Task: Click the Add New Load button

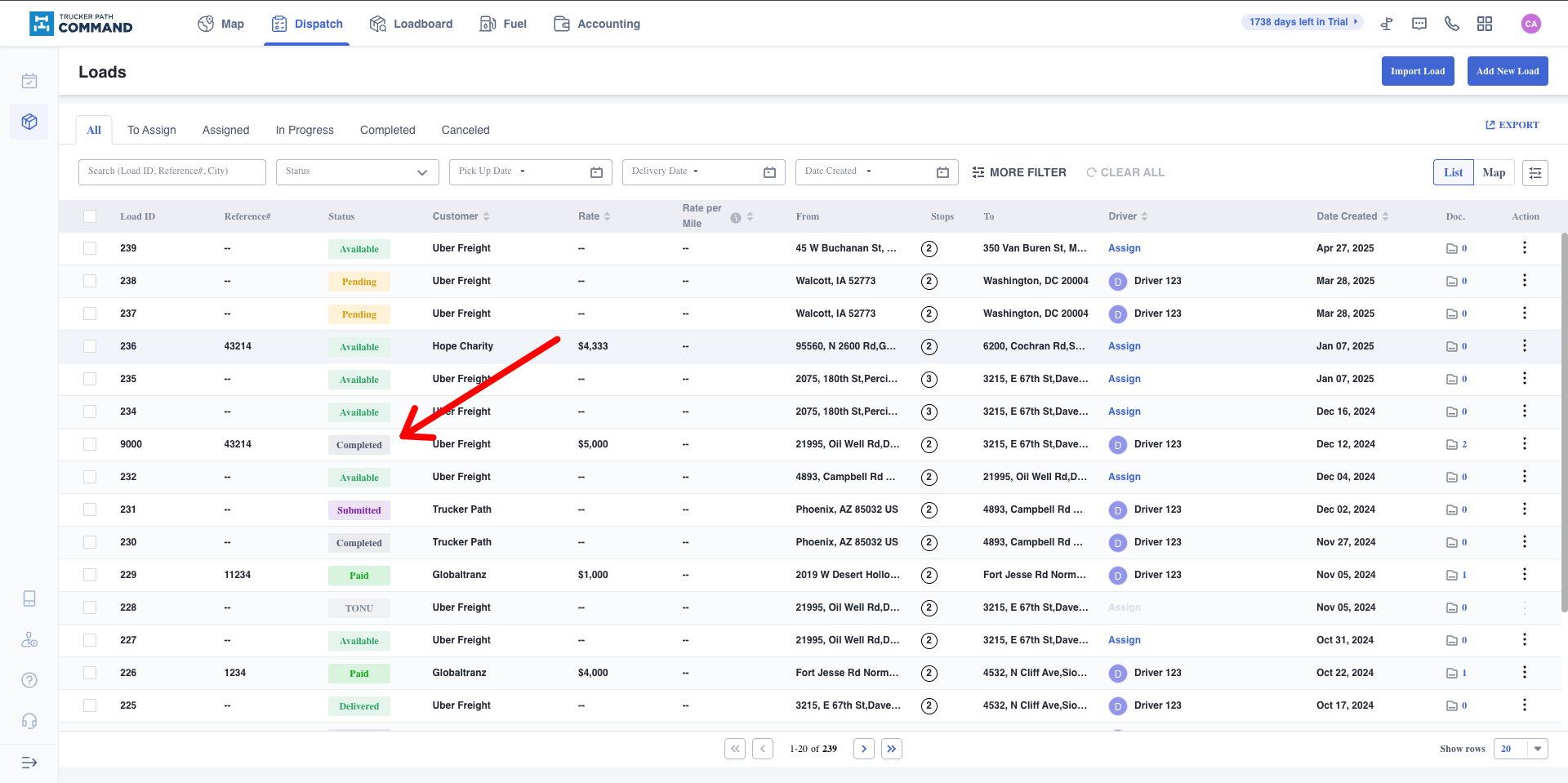Action: tap(1507, 71)
